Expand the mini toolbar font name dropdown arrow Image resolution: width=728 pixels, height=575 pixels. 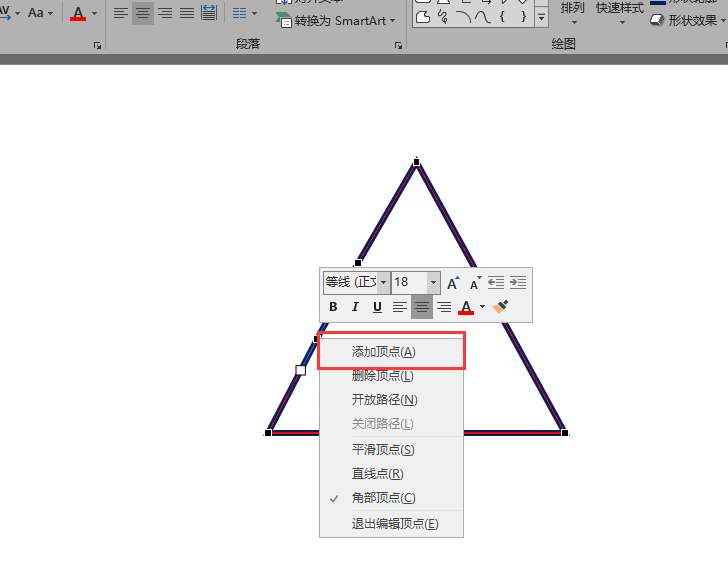point(384,282)
